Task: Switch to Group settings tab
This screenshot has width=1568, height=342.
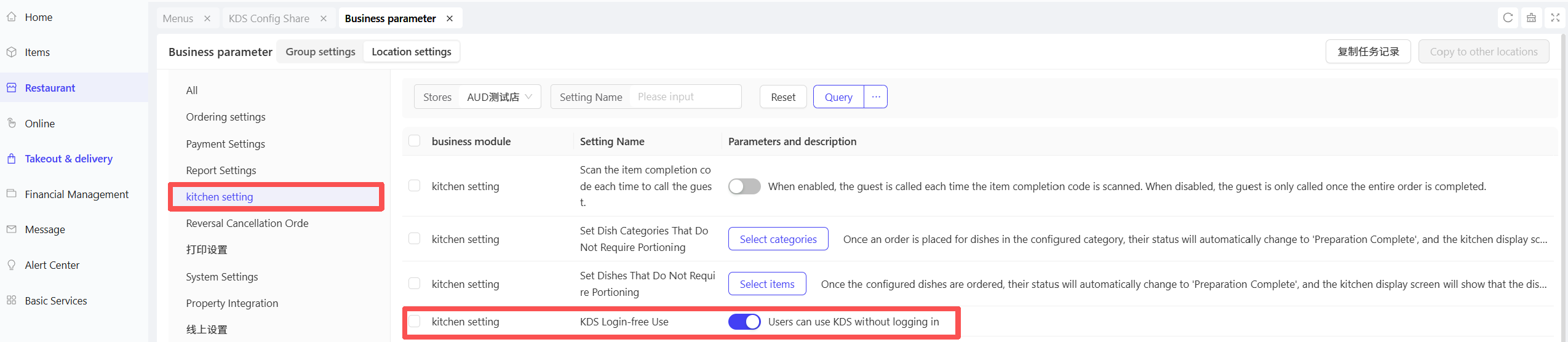Action: [320, 52]
